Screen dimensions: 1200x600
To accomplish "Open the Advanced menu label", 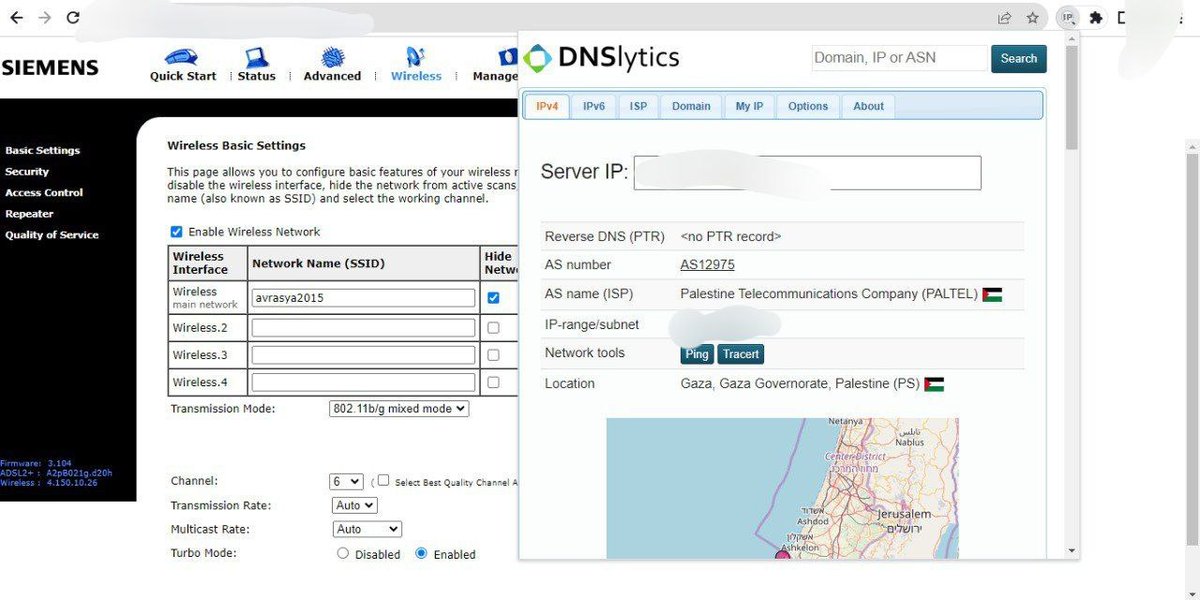I will click(332, 76).
